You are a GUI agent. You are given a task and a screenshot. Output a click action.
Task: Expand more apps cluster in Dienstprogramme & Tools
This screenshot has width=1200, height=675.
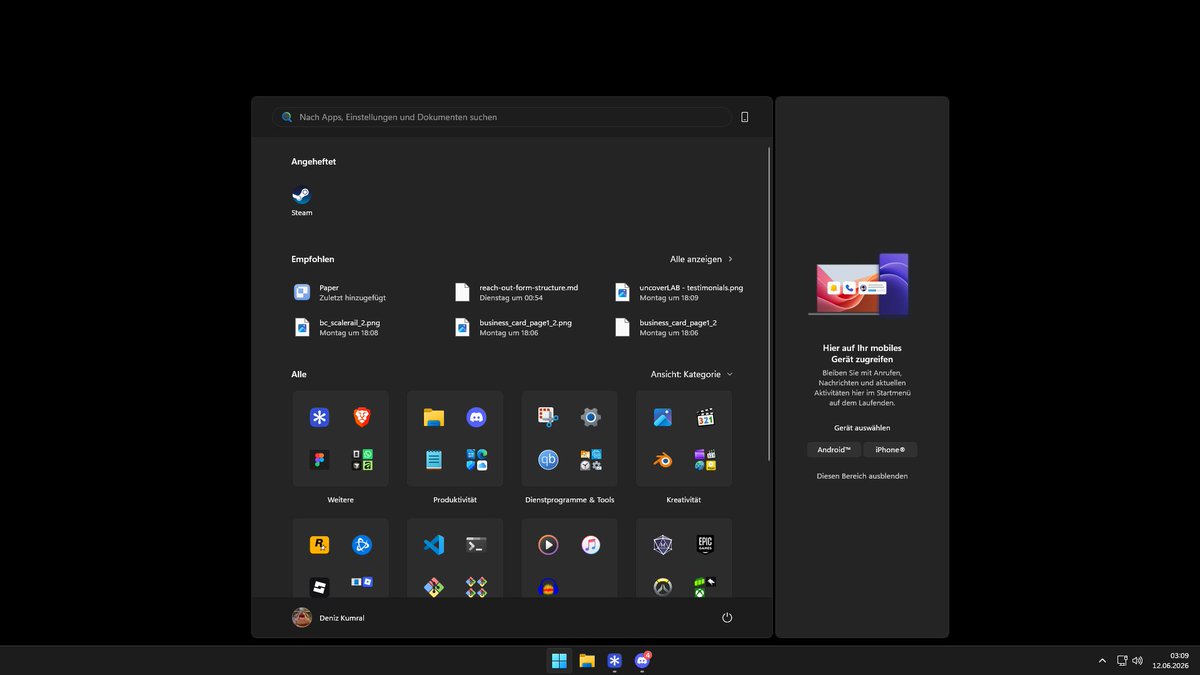click(x=591, y=460)
